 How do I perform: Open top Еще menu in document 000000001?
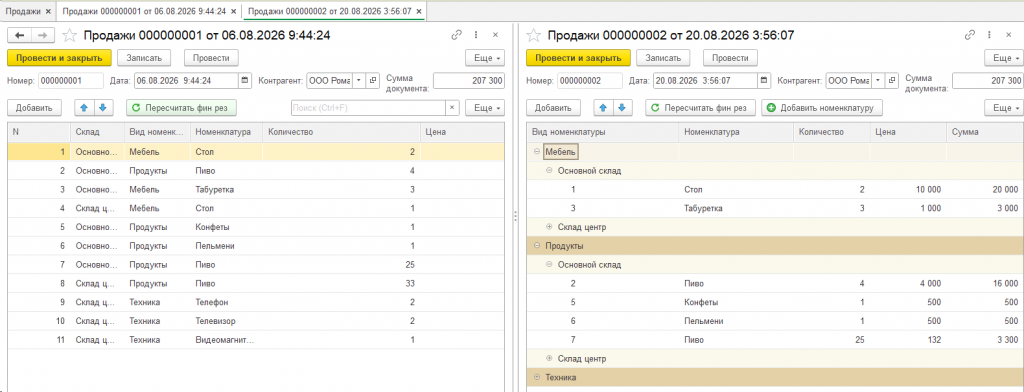tap(485, 58)
